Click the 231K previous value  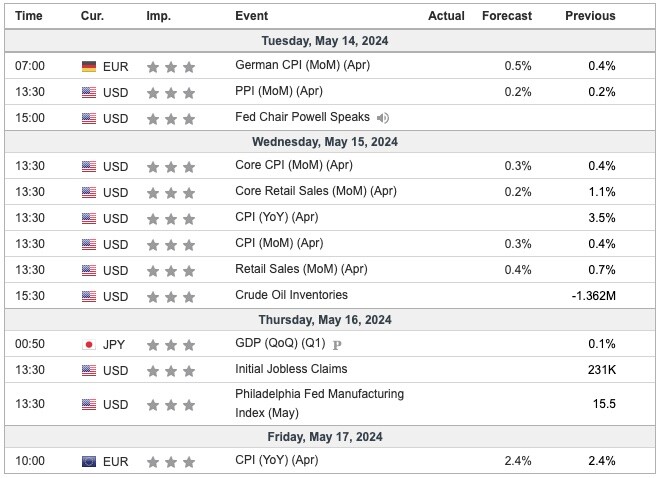[x=602, y=370]
